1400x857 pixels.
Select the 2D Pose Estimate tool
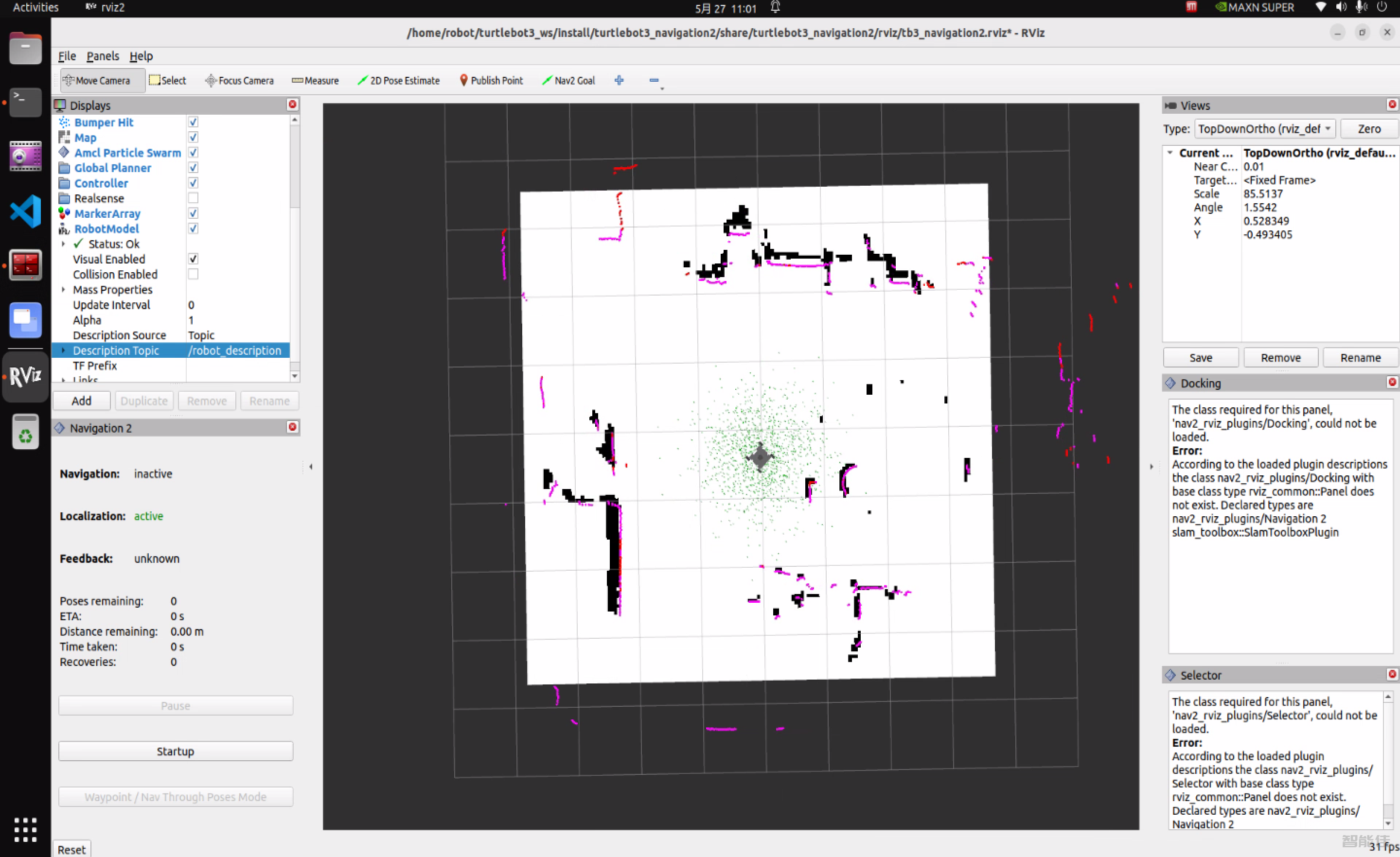398,80
